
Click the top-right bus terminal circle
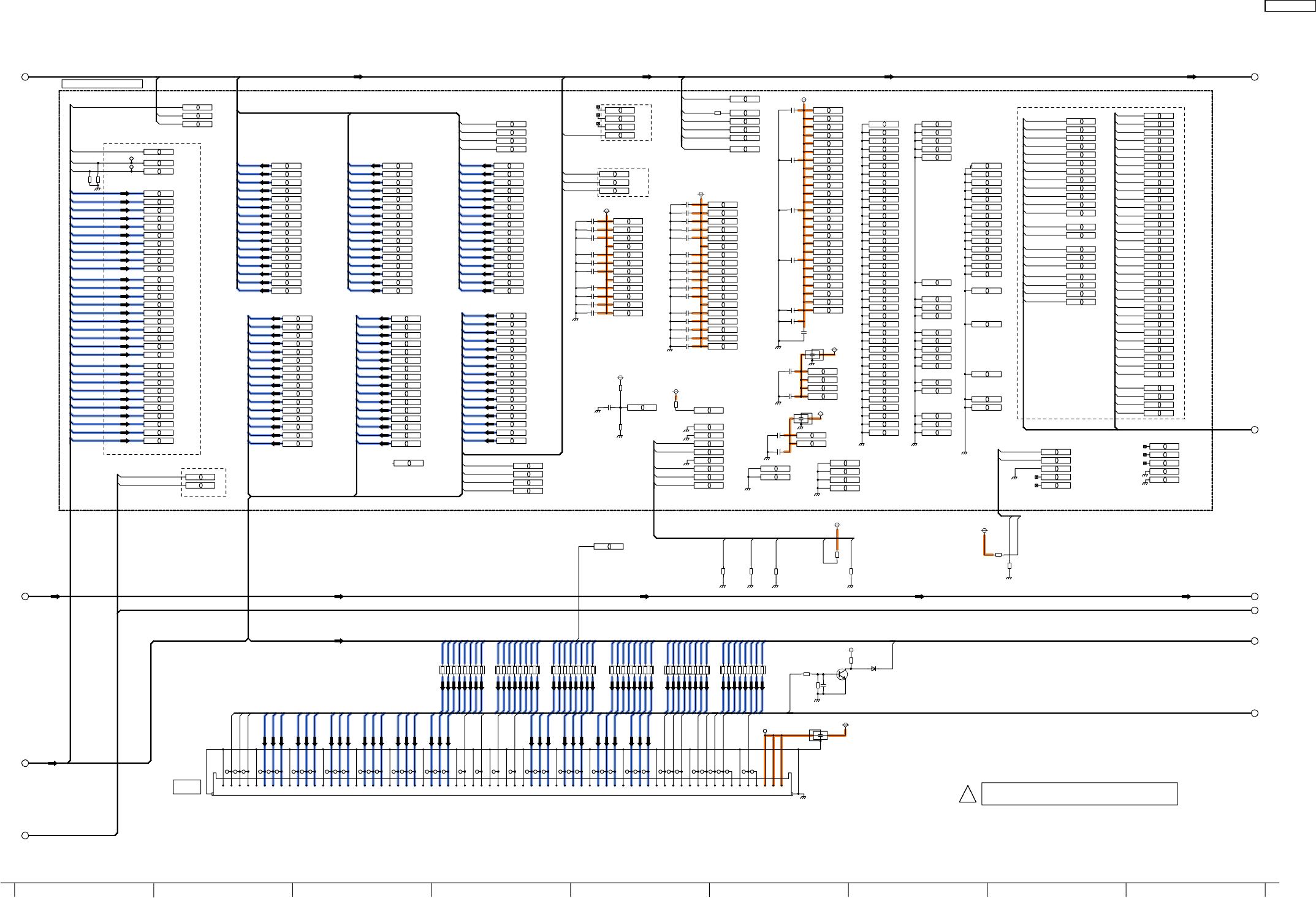coord(1255,77)
